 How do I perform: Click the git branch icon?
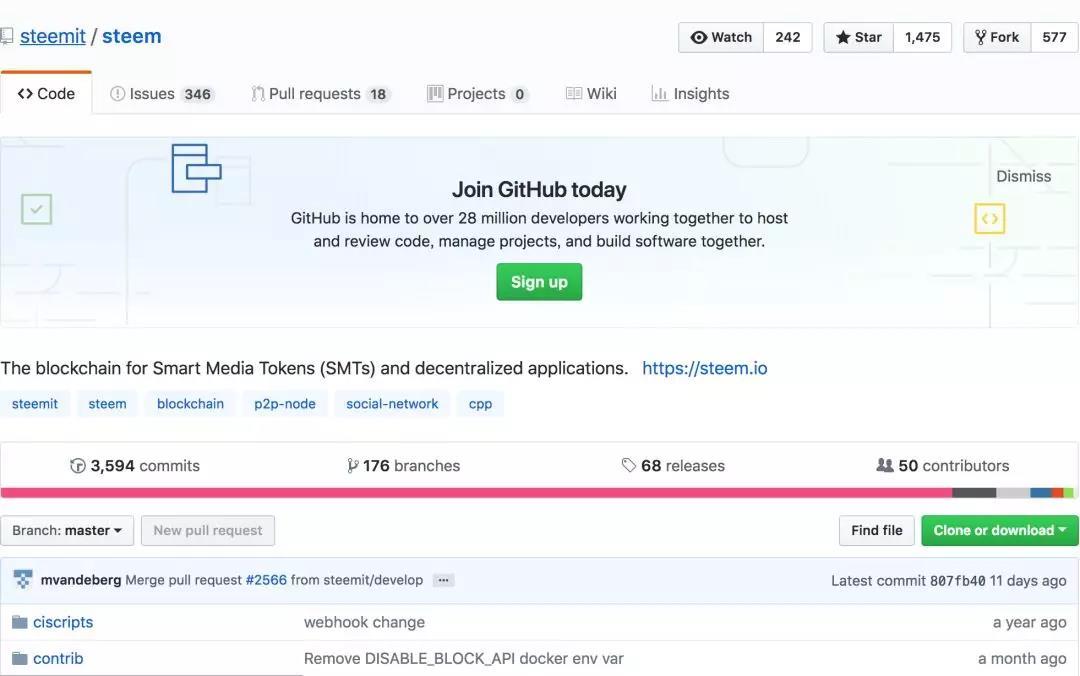tap(353, 466)
